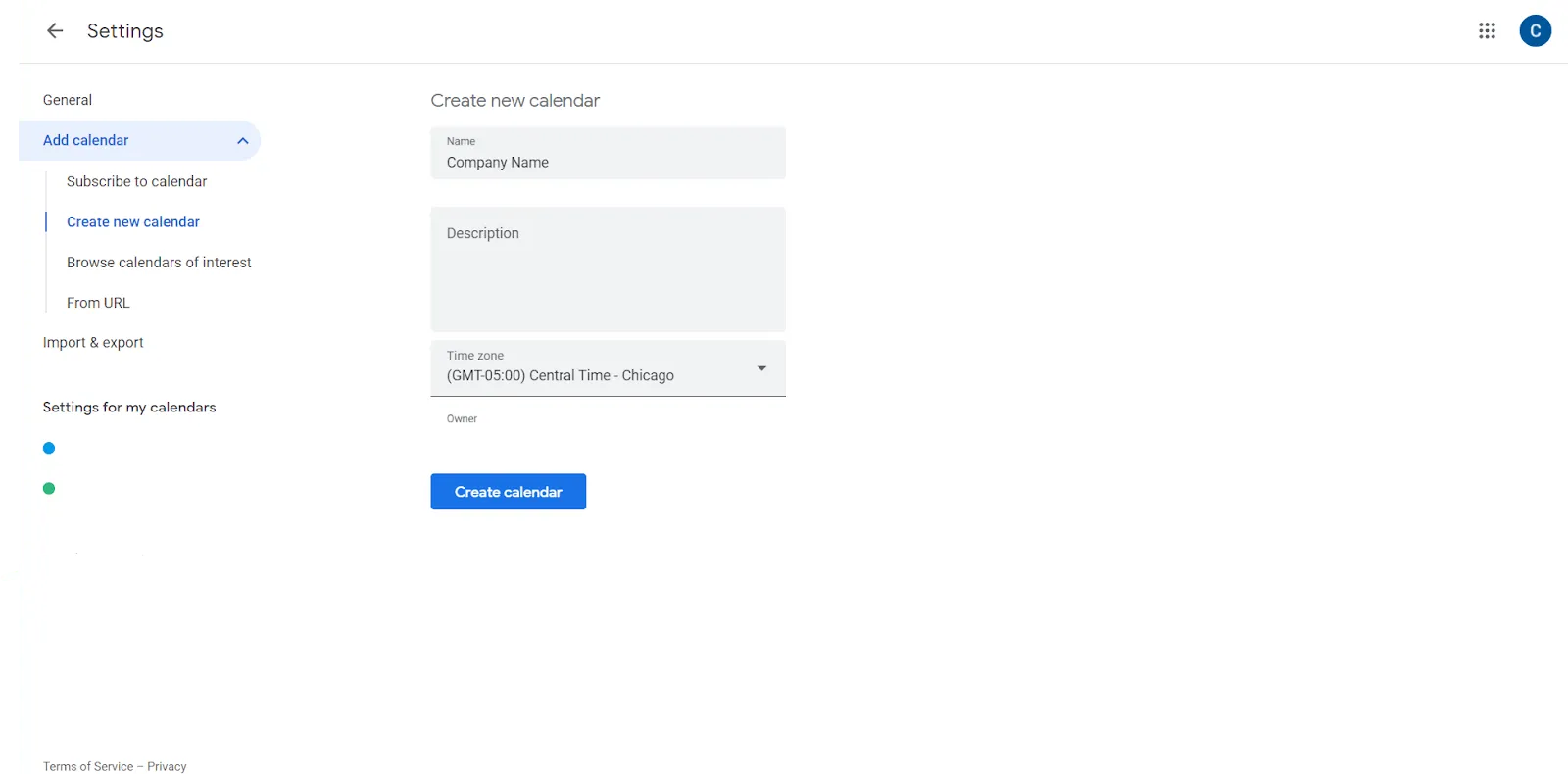Click the Create calendar button
The width and height of the screenshot is (1568, 774).
pos(508,492)
